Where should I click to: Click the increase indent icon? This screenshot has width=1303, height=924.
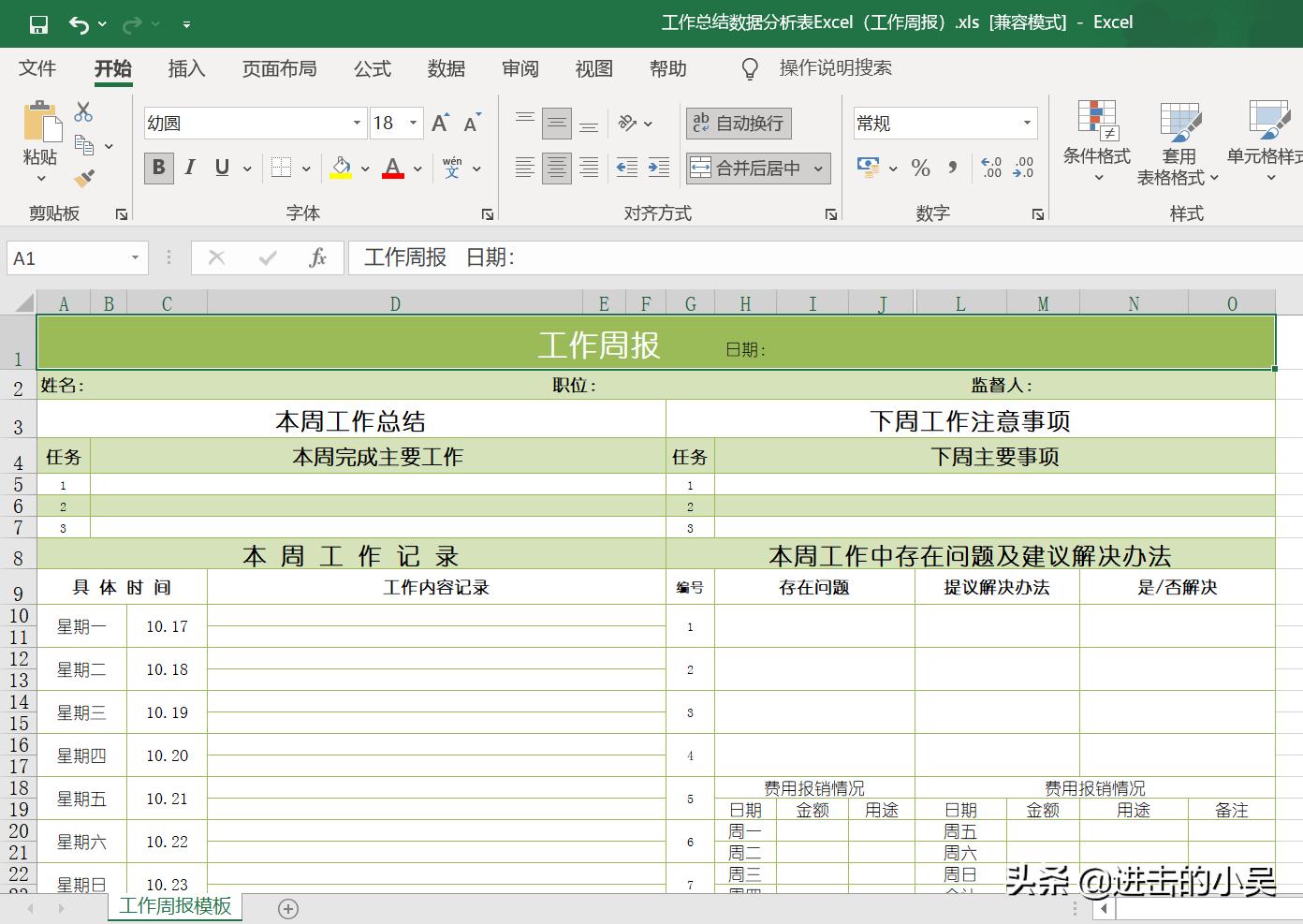[659, 168]
